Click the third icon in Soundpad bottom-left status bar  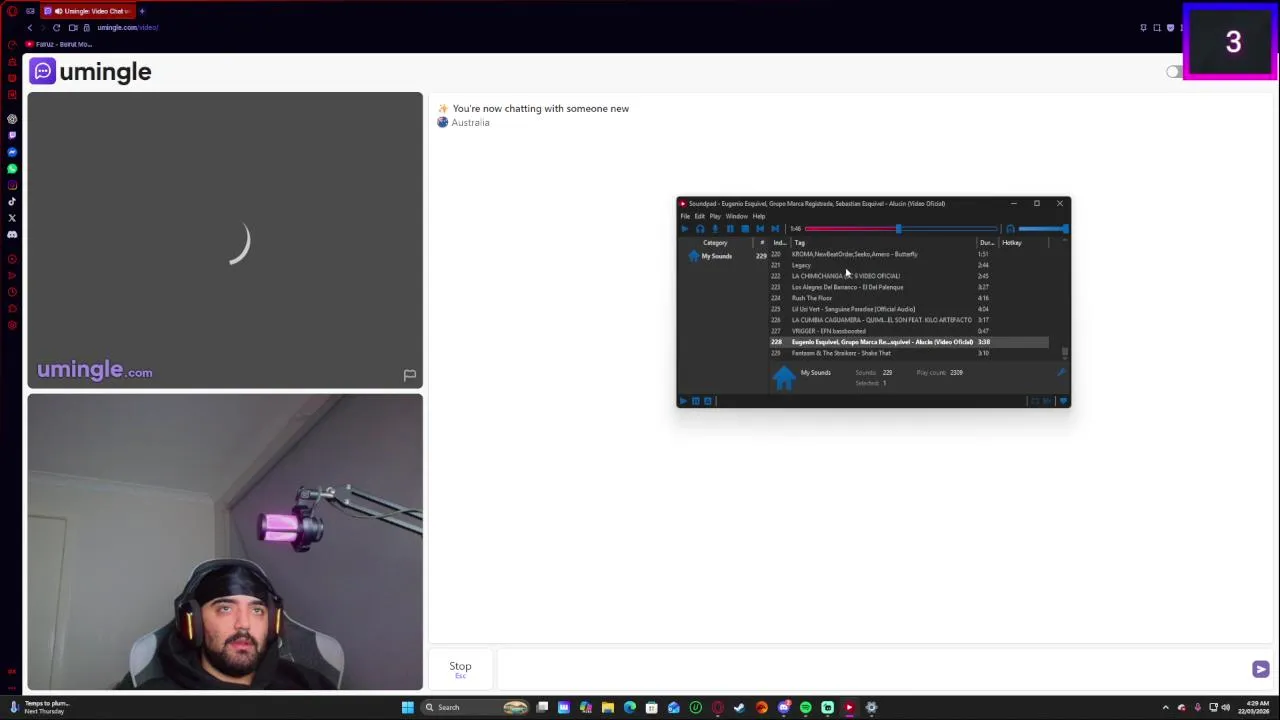click(x=708, y=401)
